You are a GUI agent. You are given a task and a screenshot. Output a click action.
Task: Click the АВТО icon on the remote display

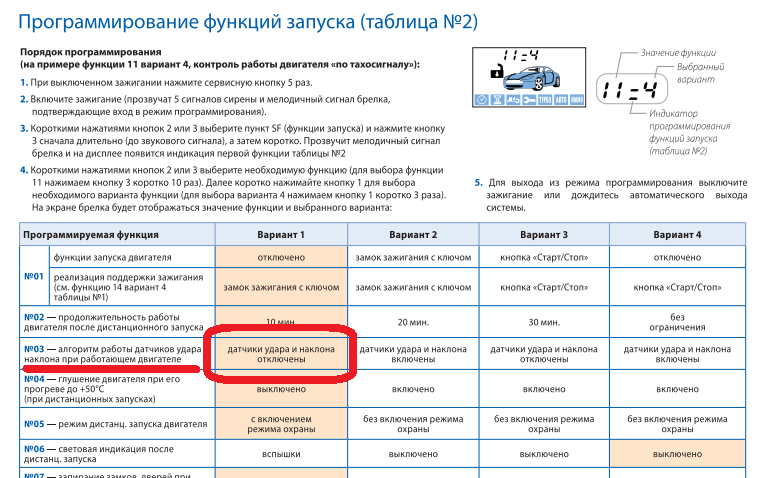(x=561, y=100)
